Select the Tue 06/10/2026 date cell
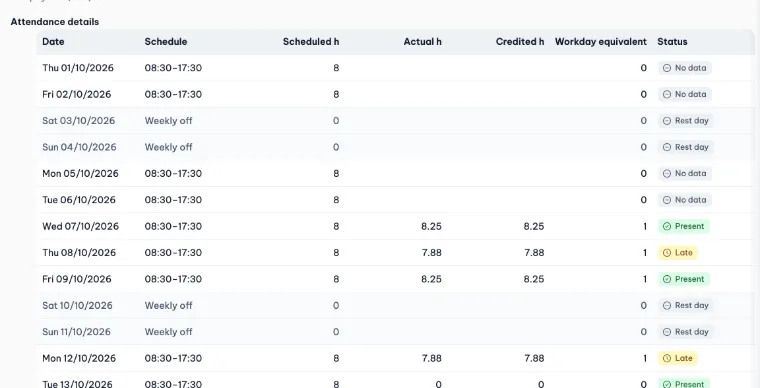760x388 pixels. (x=79, y=200)
